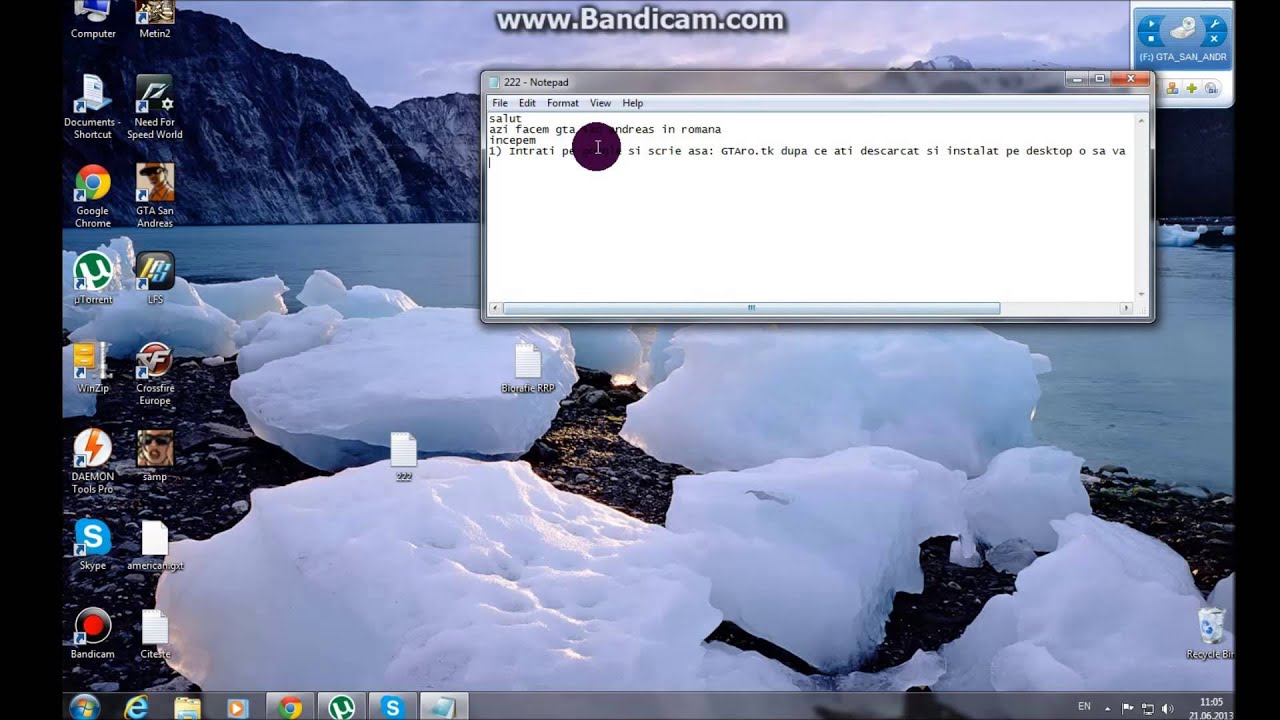Show hidden system tray icons arrow
Image resolution: width=1280 pixels, height=720 pixels.
[1108, 707]
